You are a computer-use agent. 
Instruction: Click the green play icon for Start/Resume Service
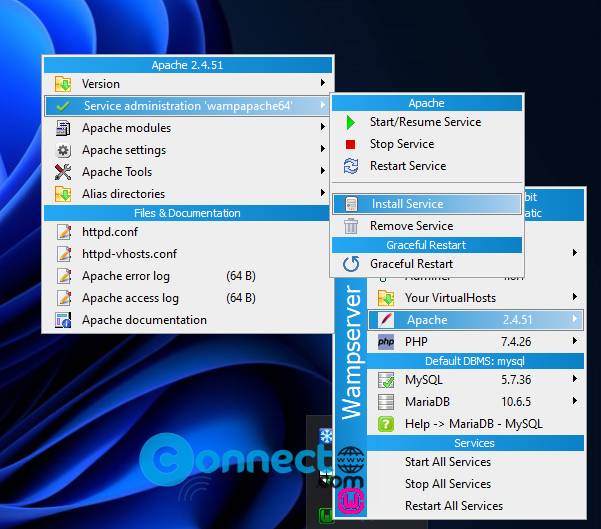pos(351,122)
